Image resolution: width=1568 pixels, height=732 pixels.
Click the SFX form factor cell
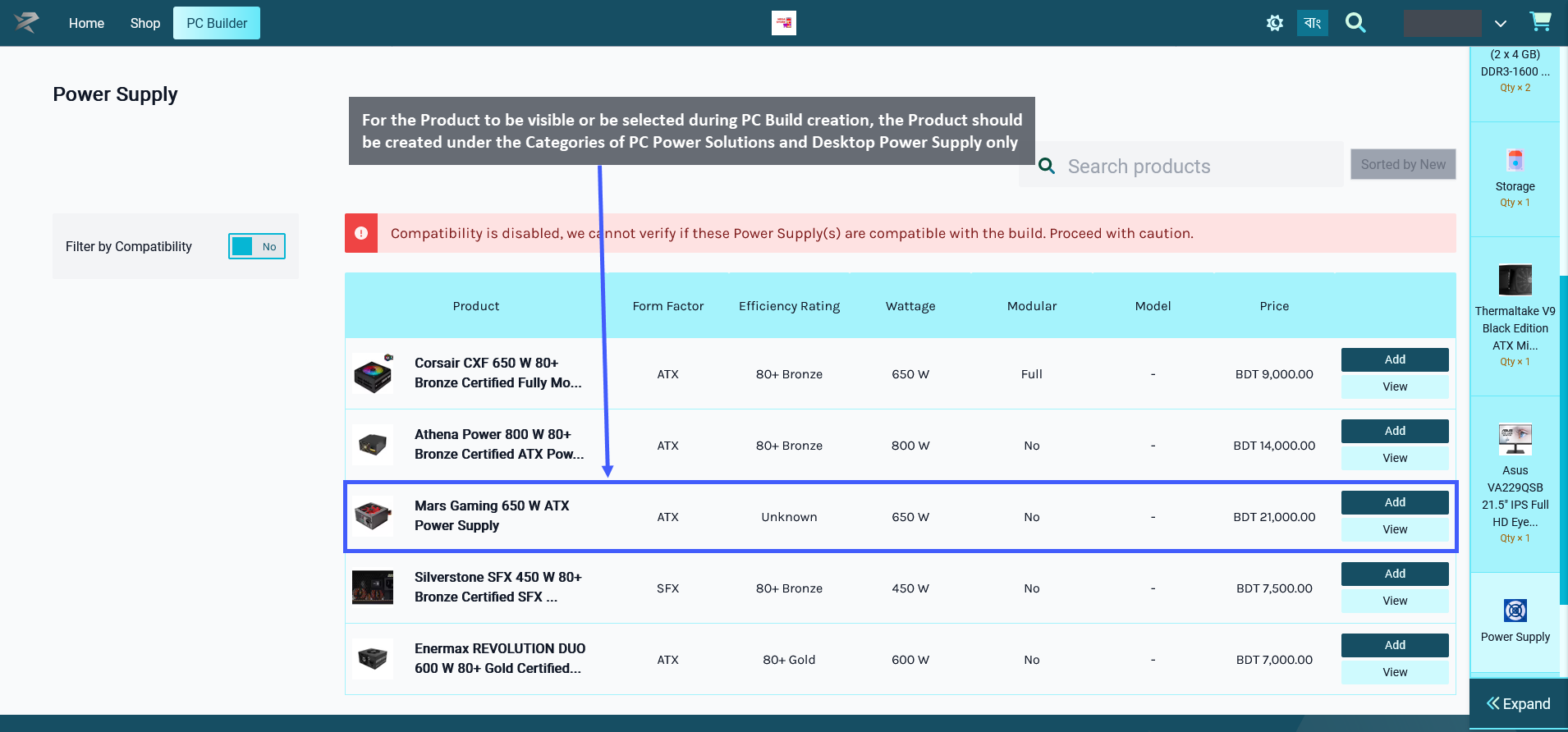point(667,588)
